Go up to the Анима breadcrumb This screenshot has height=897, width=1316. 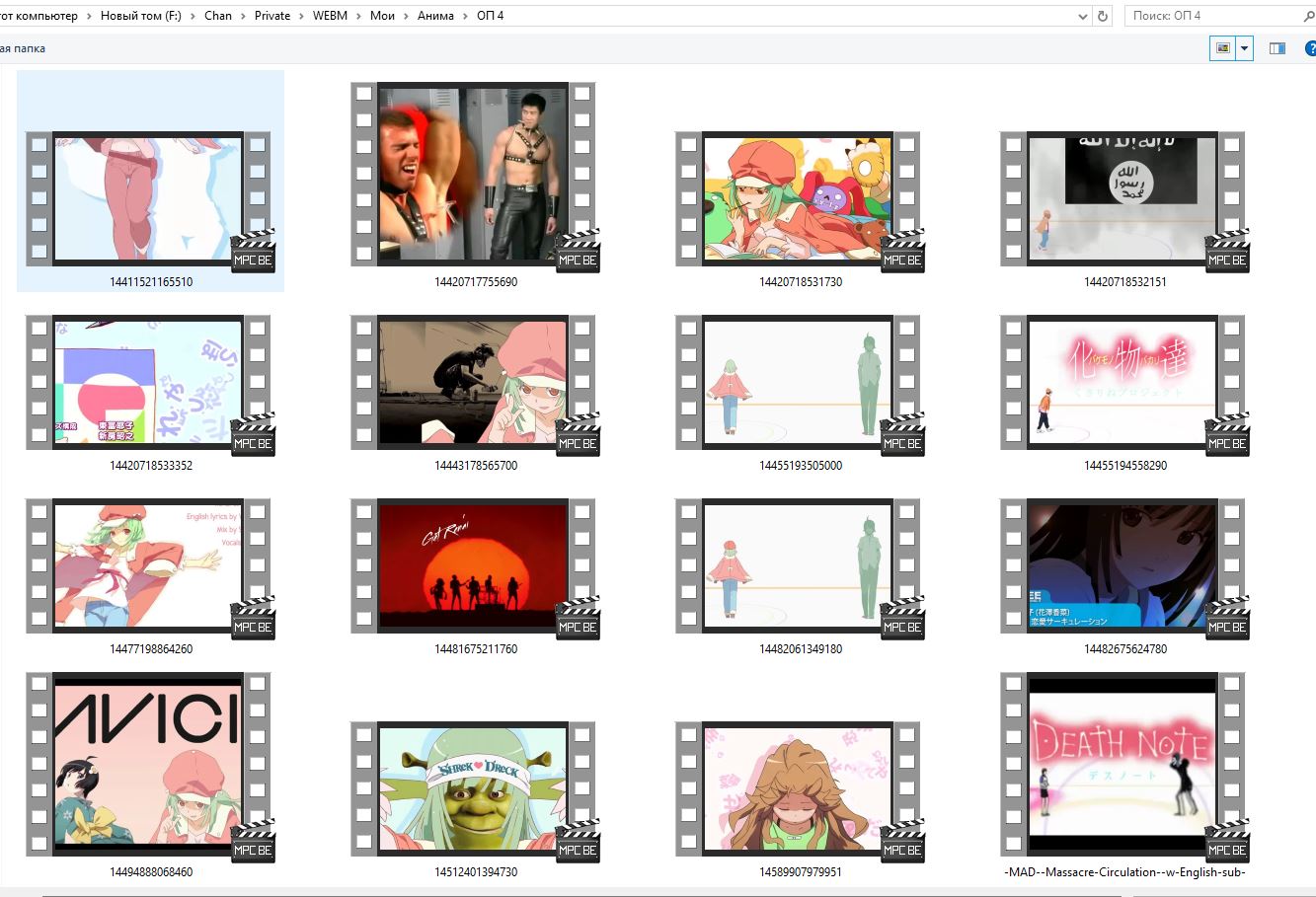(435, 16)
